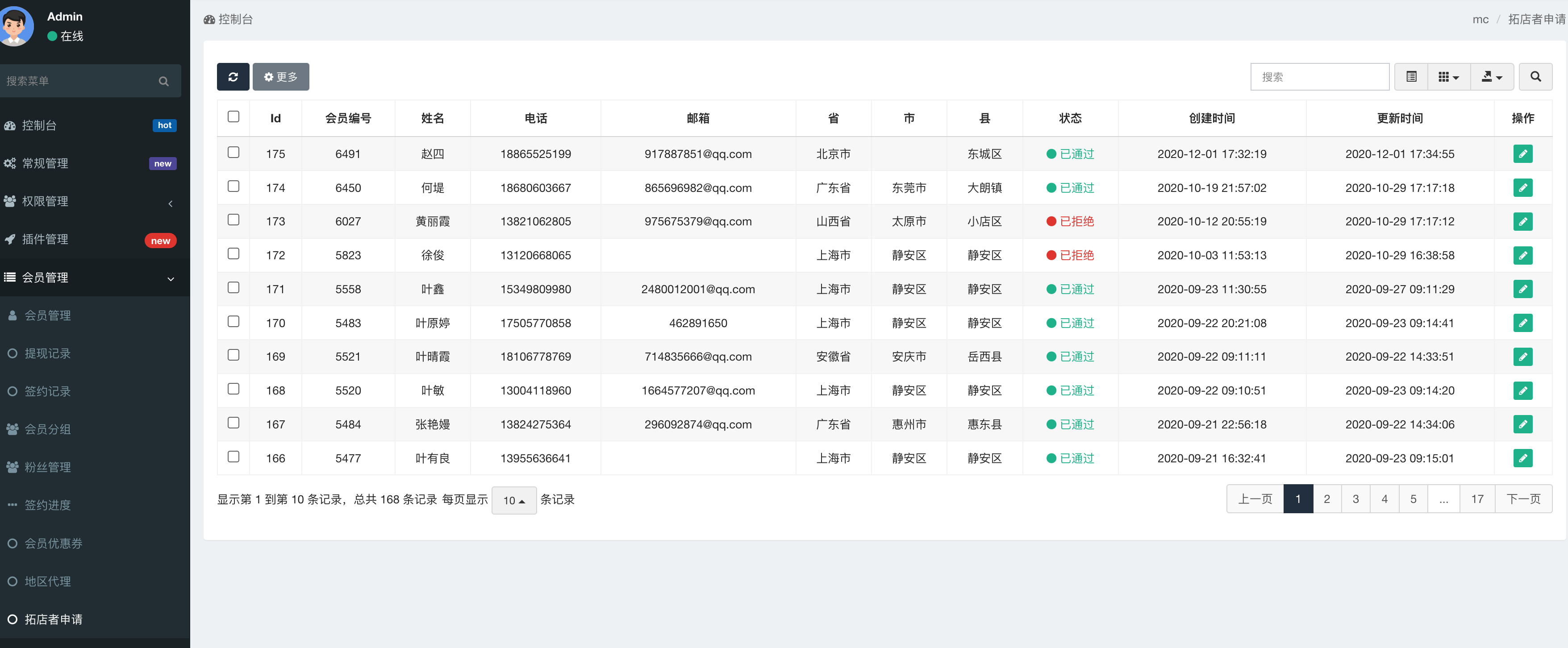The image size is (1568, 648).
Task: Click the search magnifier button in toolbar
Action: pos(1535,77)
